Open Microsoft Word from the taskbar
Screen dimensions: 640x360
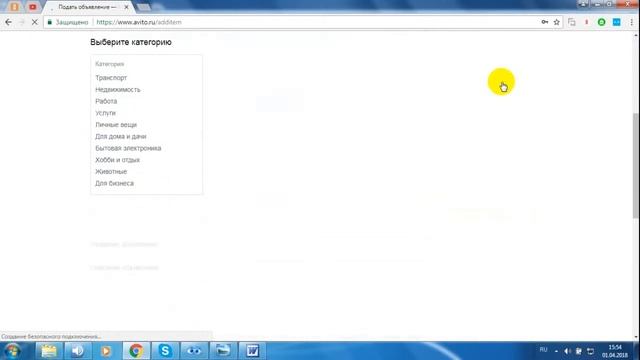(252, 351)
